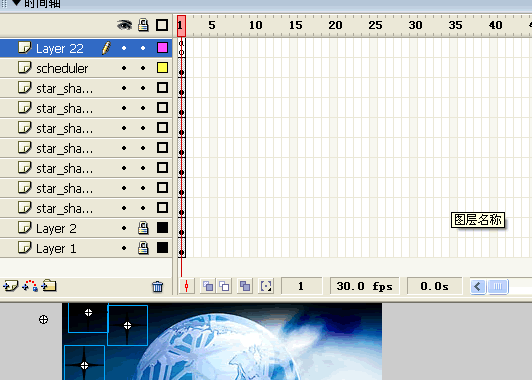The width and height of the screenshot is (532, 380).
Task: Click the outline square column header
Action: (162, 25)
